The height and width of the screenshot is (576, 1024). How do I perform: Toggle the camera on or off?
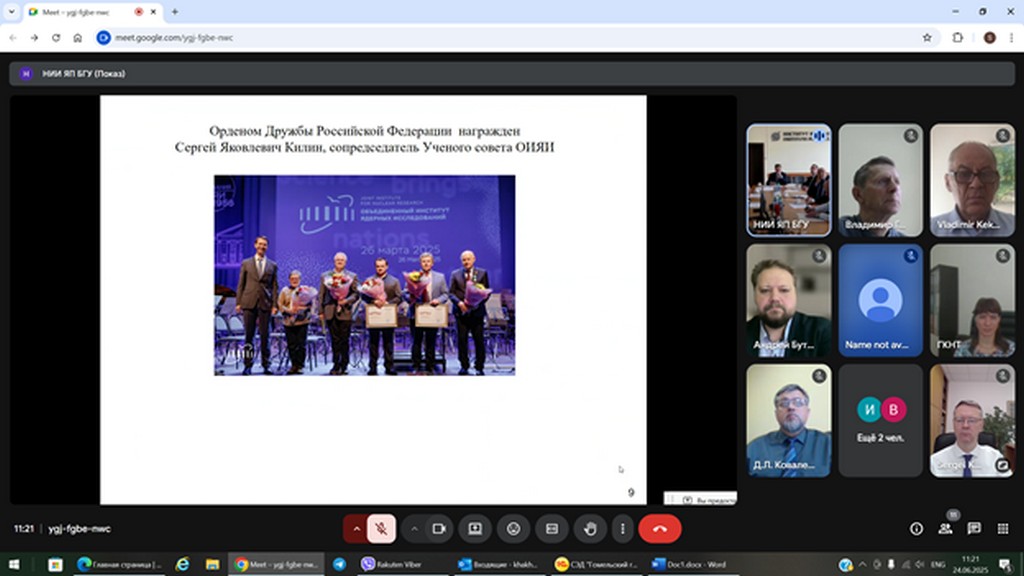(x=438, y=528)
